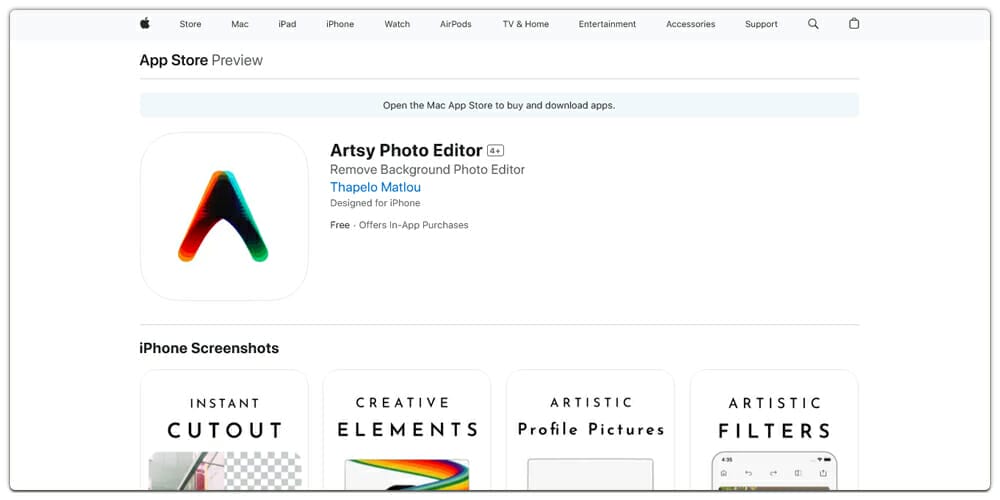The image size is (1000, 500).
Task: Open the Store menu
Action: 190,24
